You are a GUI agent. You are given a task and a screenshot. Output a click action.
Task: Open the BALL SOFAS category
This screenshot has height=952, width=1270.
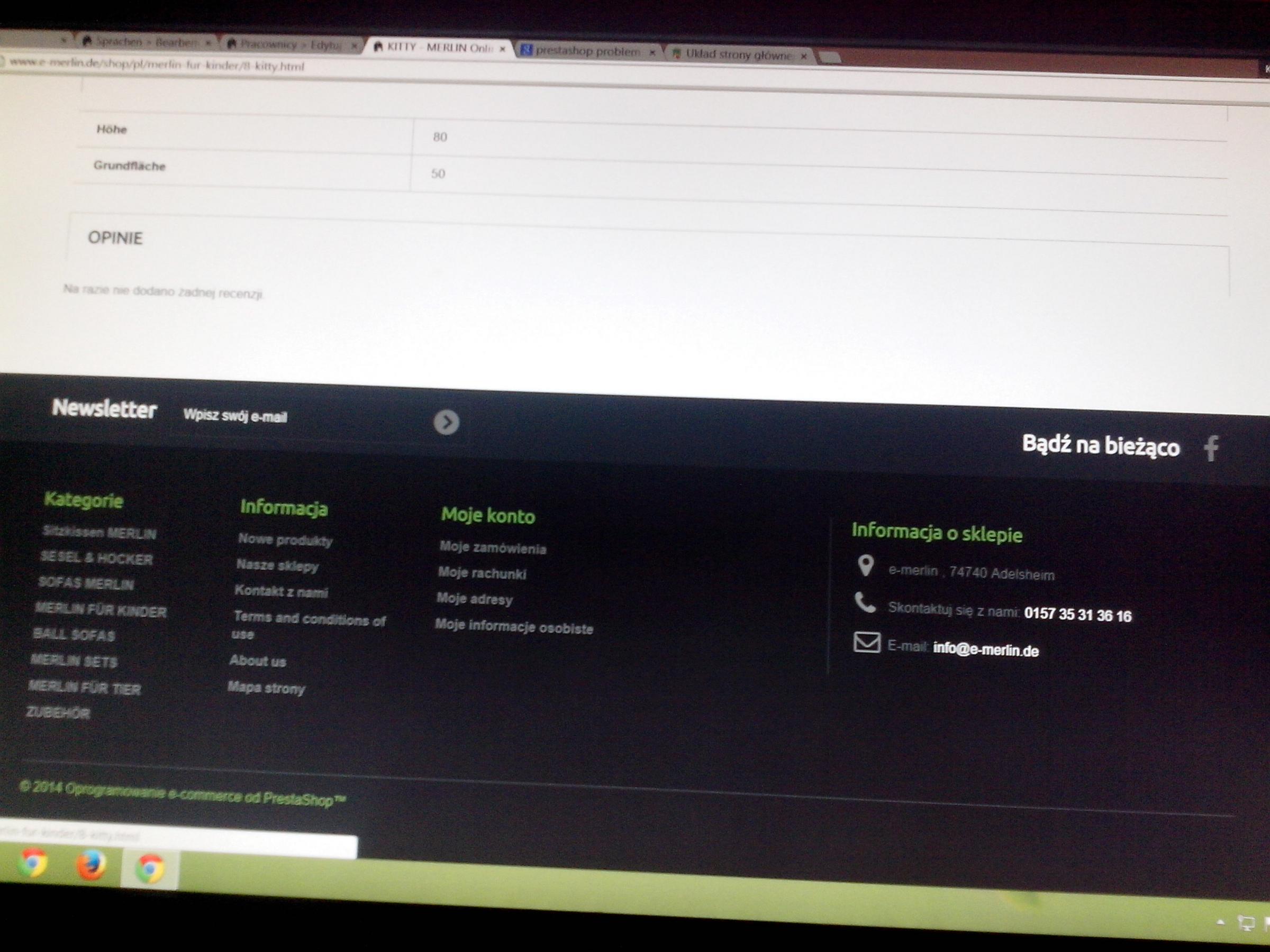(74, 635)
